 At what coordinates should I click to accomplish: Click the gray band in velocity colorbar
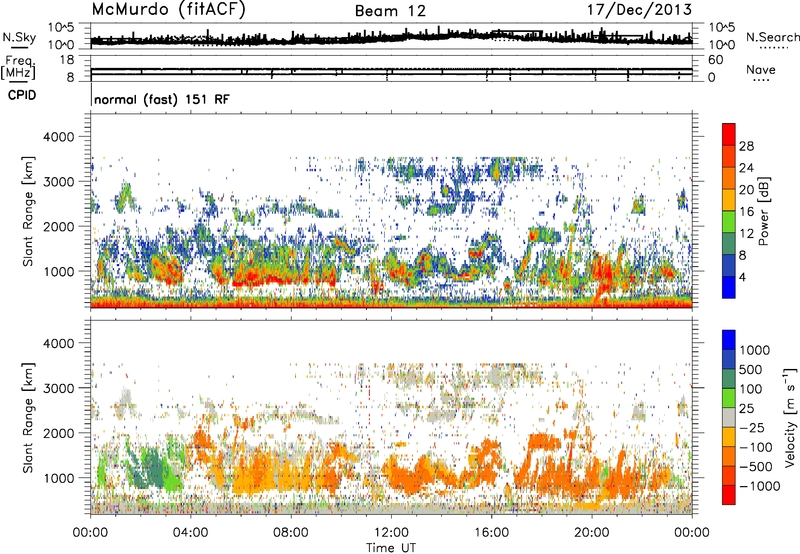click(729, 417)
